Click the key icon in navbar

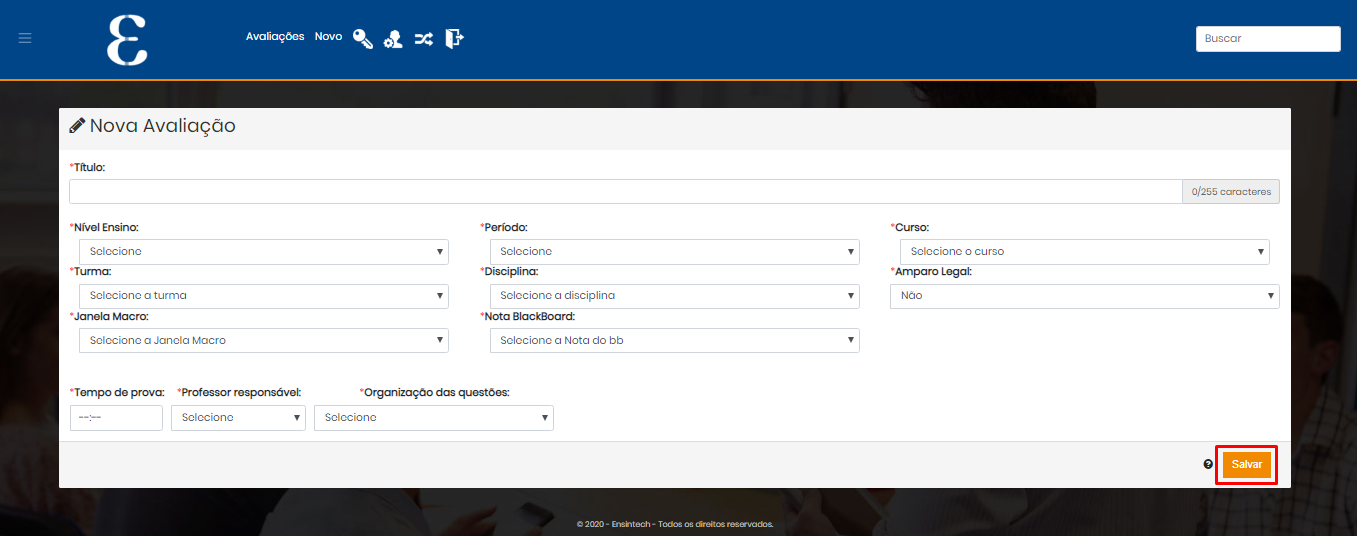tap(362, 39)
